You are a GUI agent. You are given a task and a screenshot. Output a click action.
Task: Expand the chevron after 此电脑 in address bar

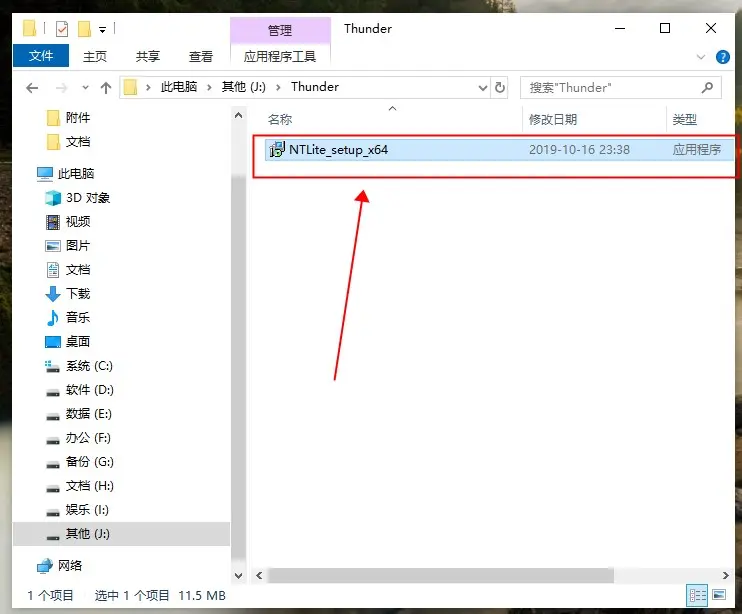[209, 88]
